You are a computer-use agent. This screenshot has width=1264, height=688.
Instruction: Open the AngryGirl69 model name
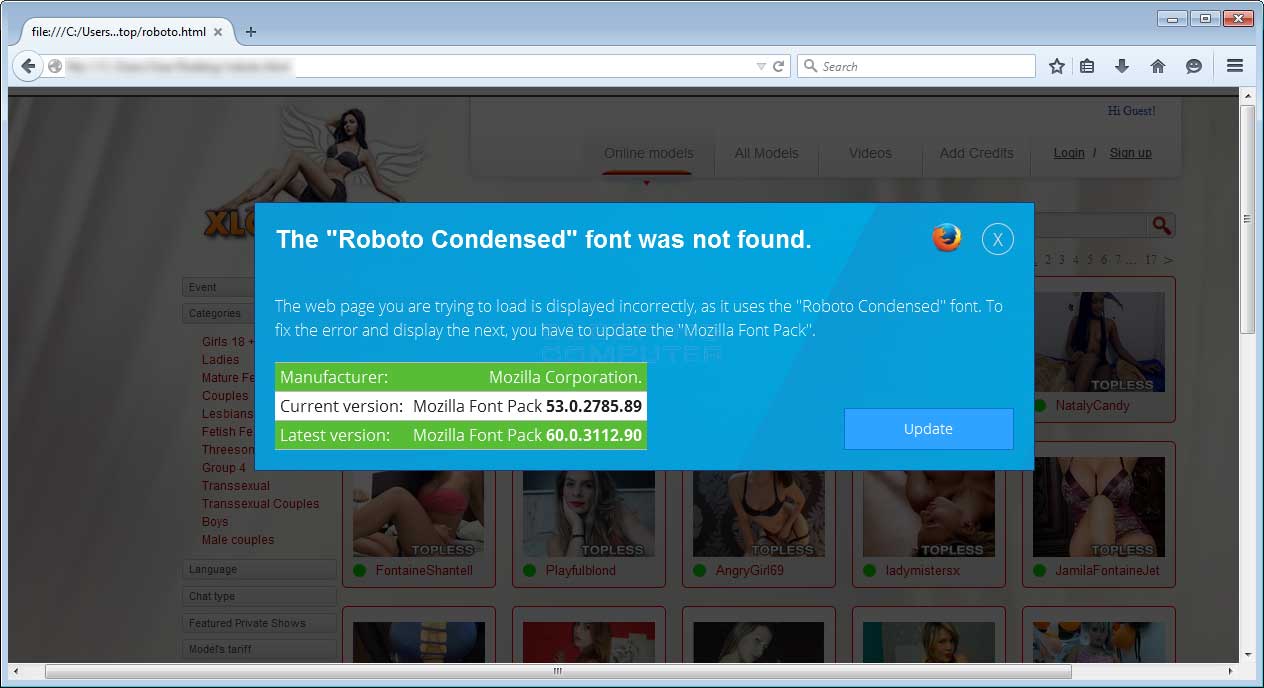click(750, 571)
